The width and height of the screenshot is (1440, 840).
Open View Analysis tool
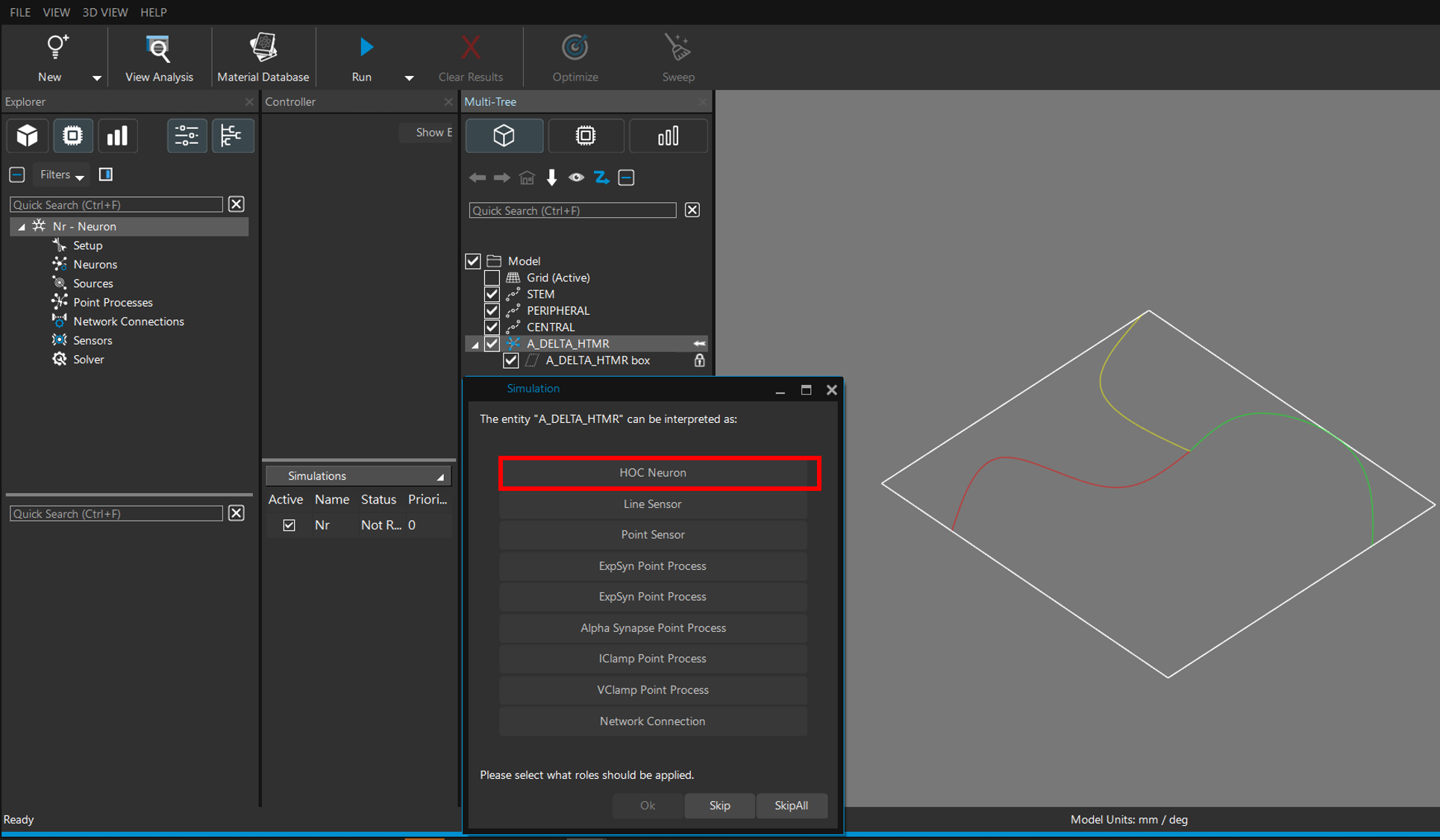158,48
